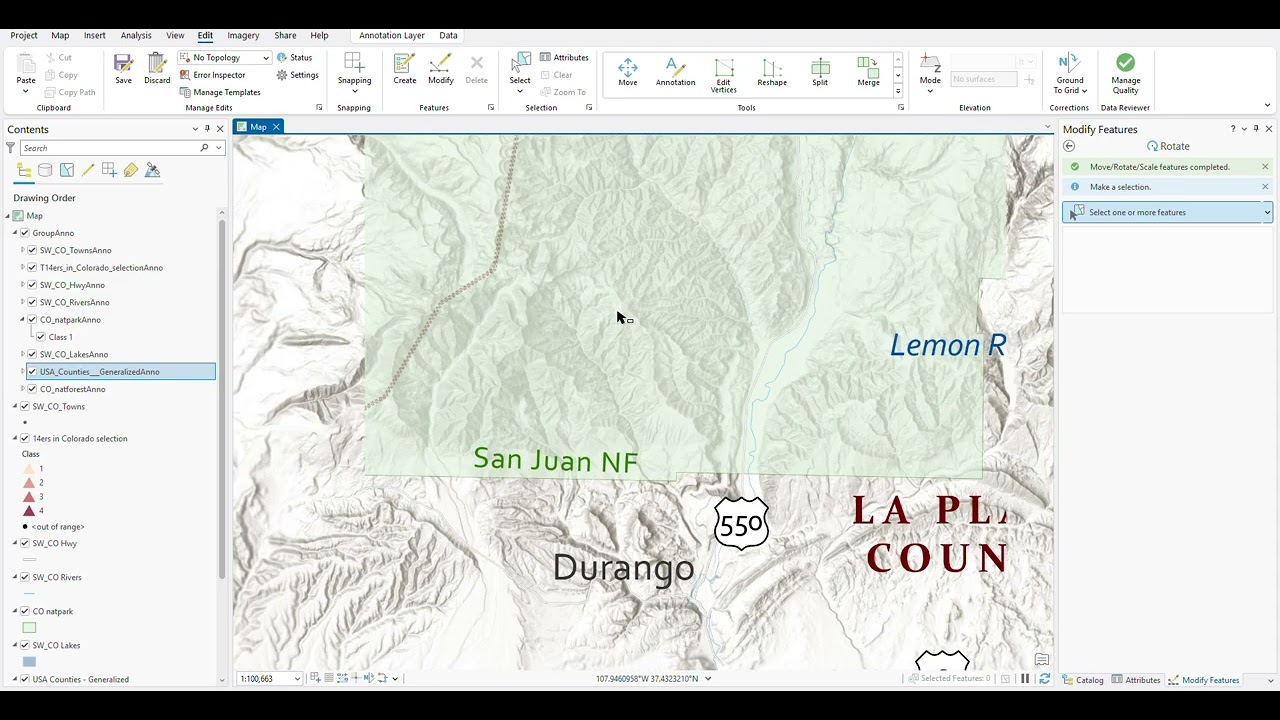Click the CO natpark green symbol swatch
Screen dimensions: 1280x720
[29, 628]
